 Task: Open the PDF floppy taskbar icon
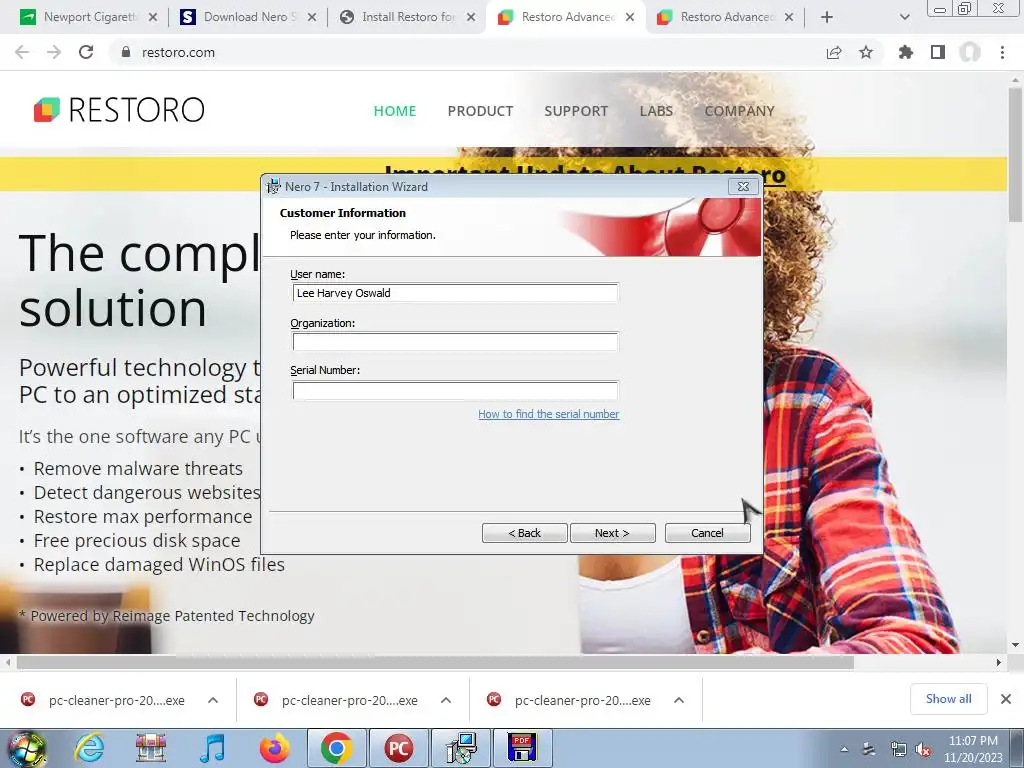522,748
